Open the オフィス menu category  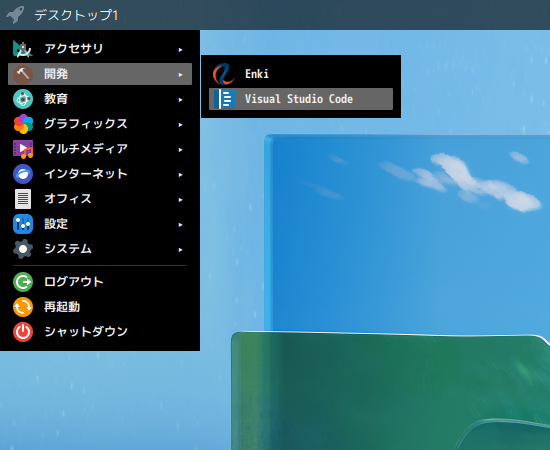point(100,199)
